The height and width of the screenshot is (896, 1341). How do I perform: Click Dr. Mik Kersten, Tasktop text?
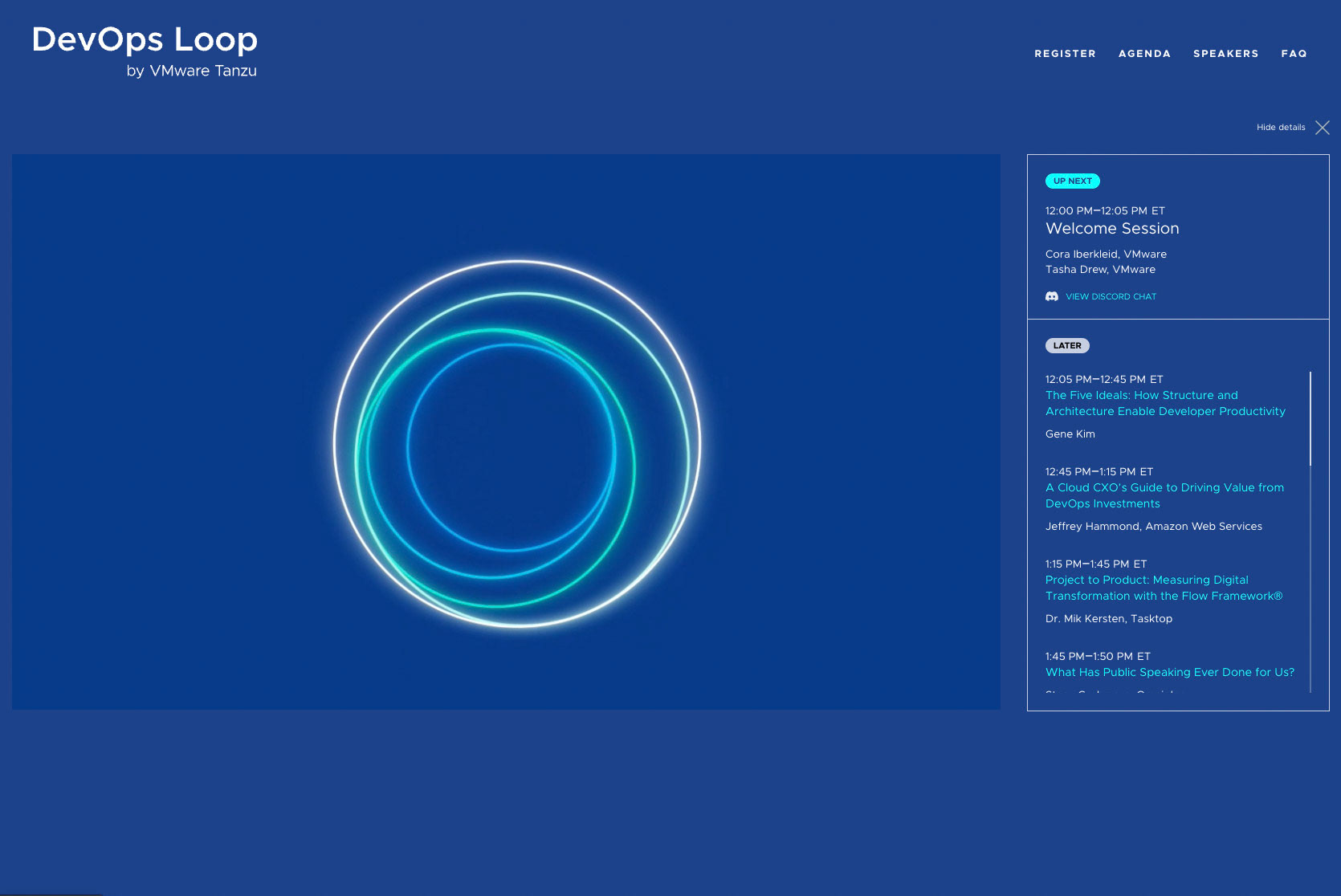(x=1108, y=619)
